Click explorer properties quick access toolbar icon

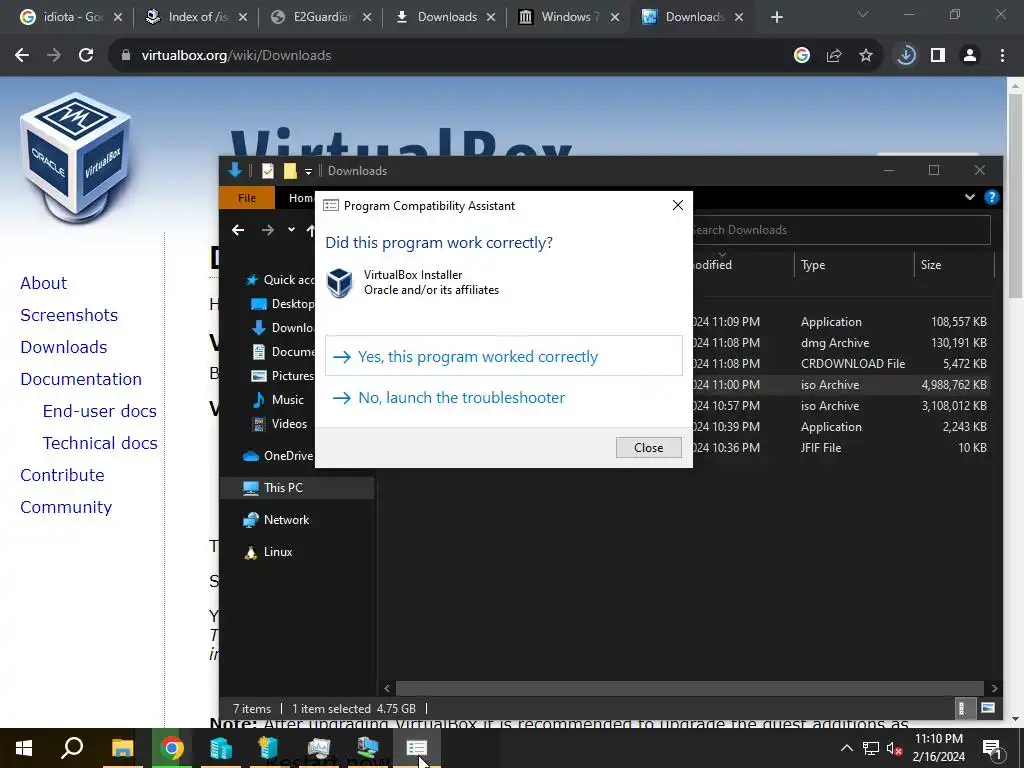coord(268,170)
